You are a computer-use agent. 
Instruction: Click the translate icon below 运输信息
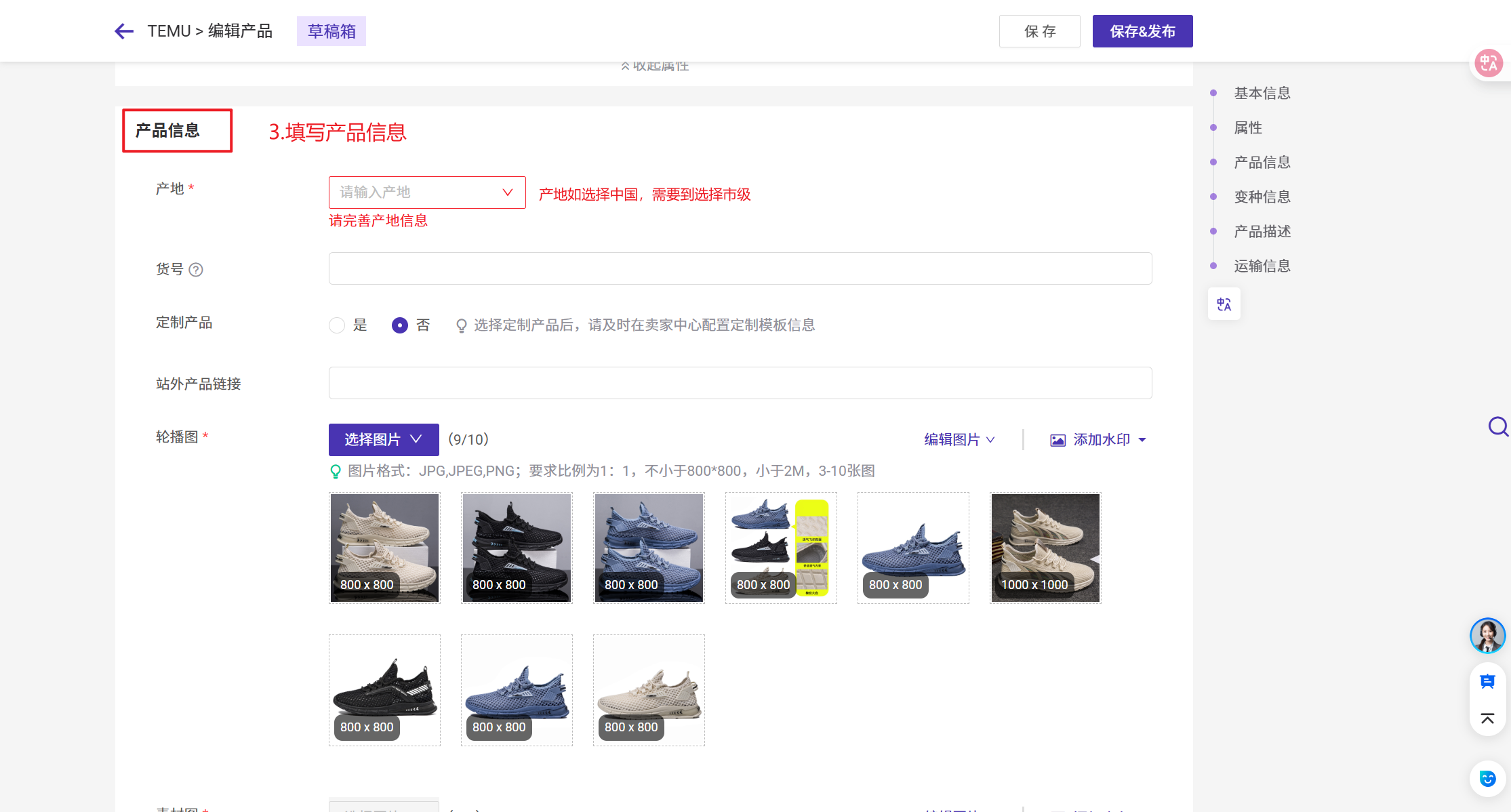click(x=1224, y=304)
